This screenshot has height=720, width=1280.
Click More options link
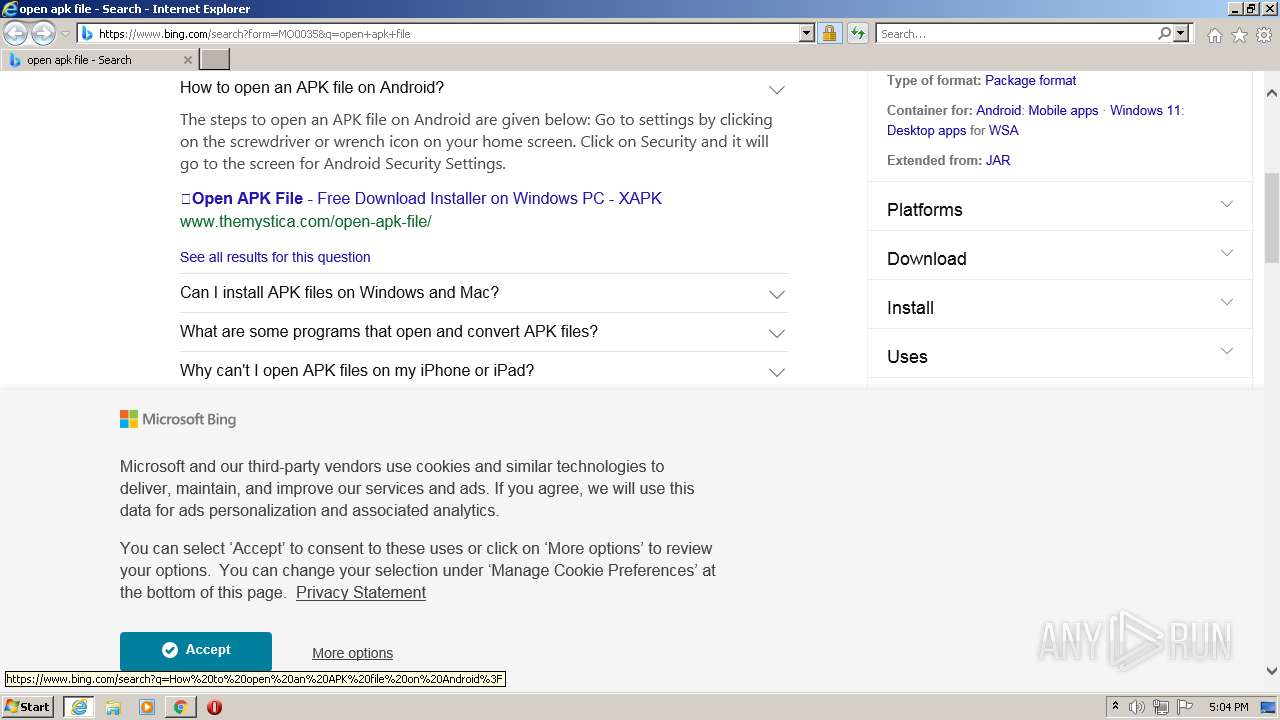352,653
